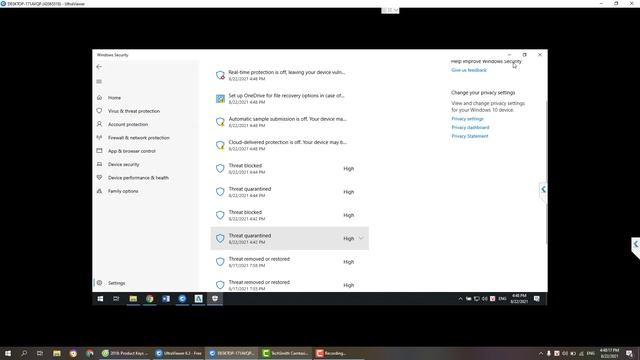Viewport: 640px width, 360px height.
Task: Click the family icon beside Family options
Action: (x=99, y=191)
